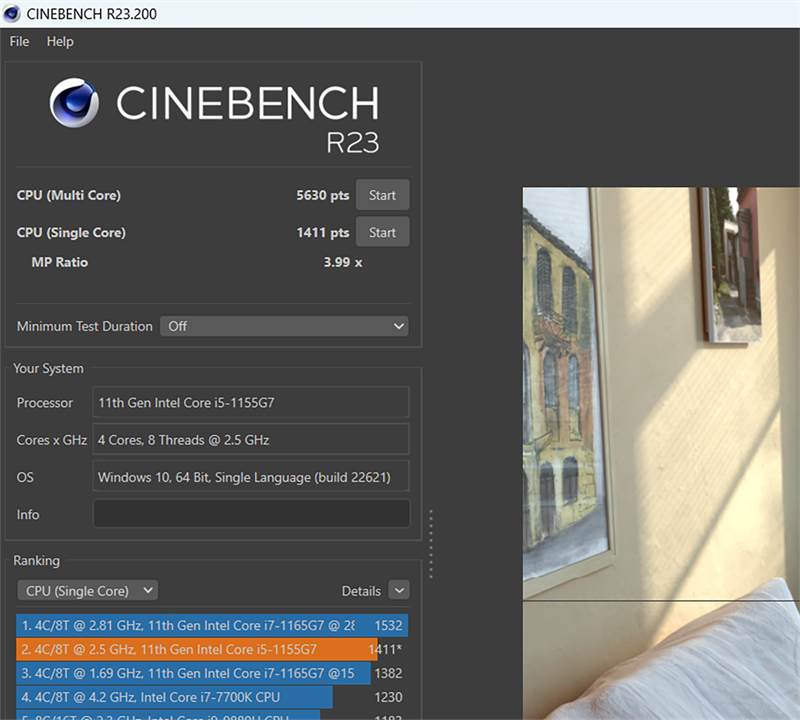Image resolution: width=800 pixels, height=720 pixels.
Task: Click the rendered scene preview image
Action: pyautogui.click(x=661, y=454)
